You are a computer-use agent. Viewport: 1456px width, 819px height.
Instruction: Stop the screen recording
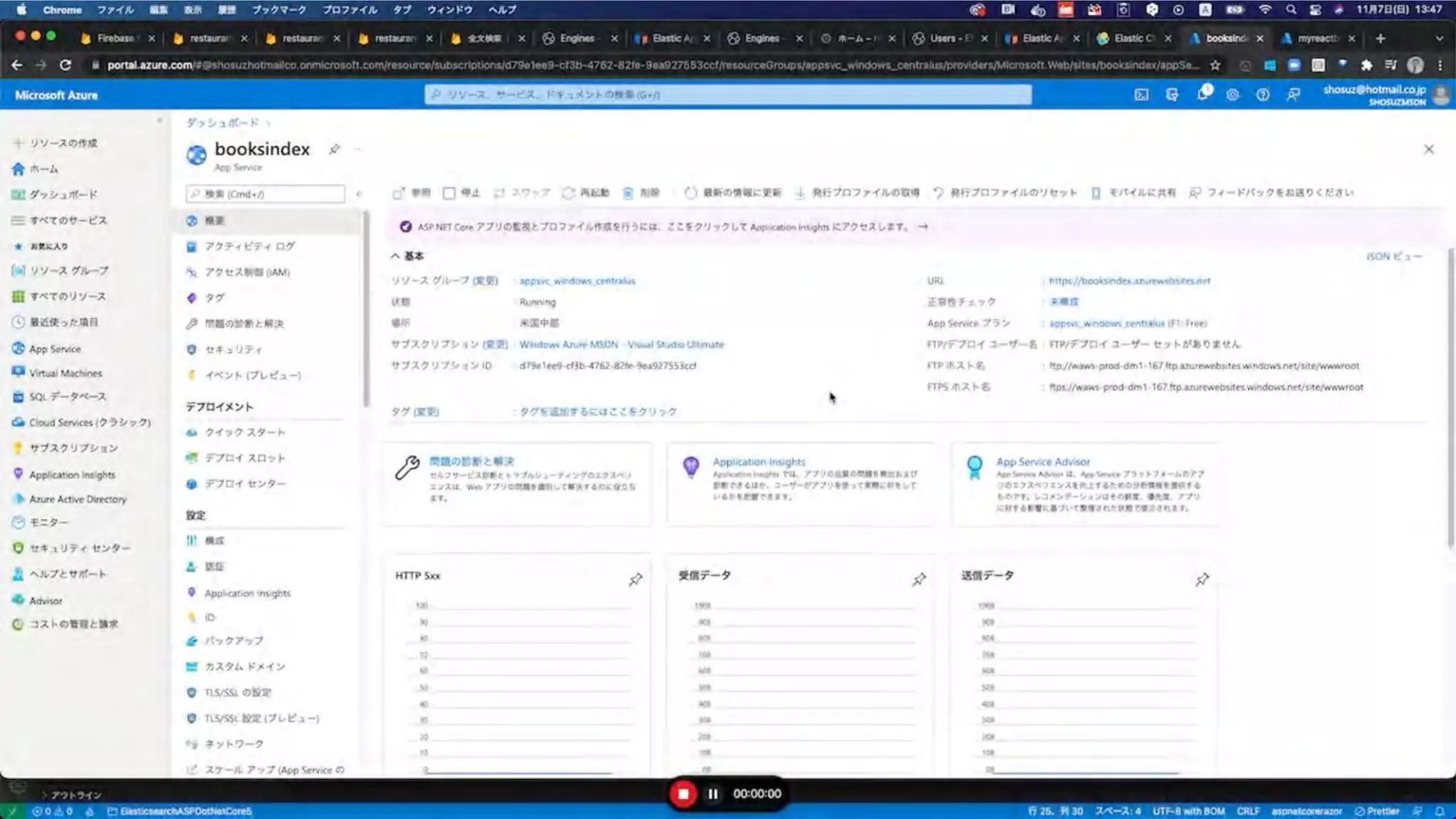coord(683,794)
